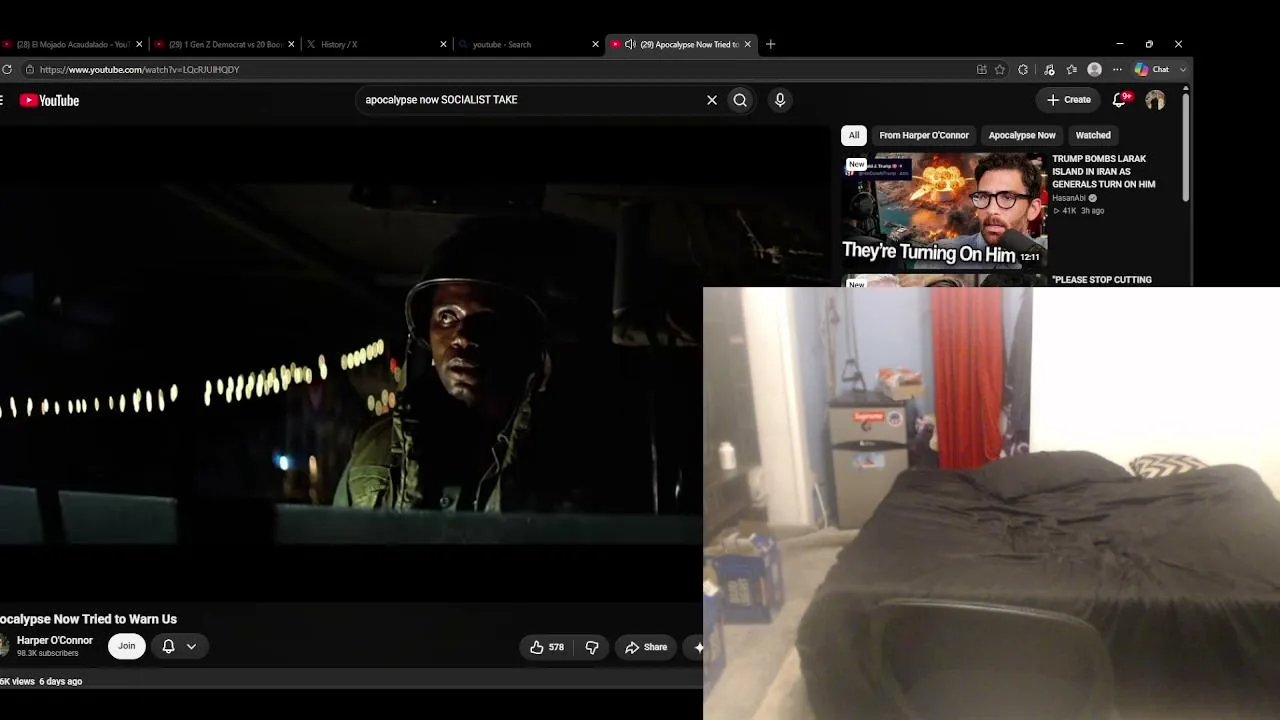Click the 6 days ago upload date
This screenshot has width=1280, height=720.
pos(61,681)
